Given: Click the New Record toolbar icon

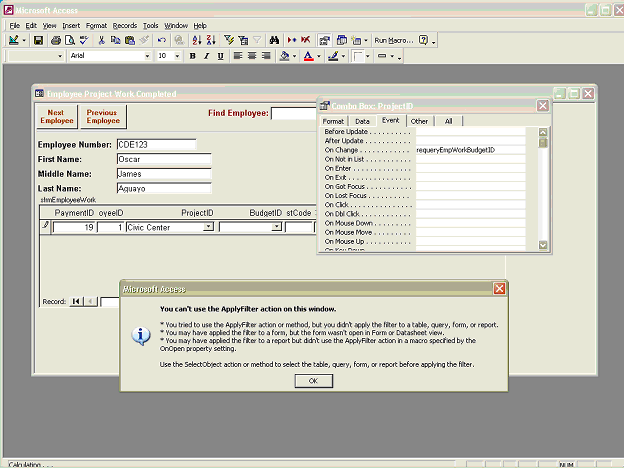Looking at the screenshot, I should [292, 40].
